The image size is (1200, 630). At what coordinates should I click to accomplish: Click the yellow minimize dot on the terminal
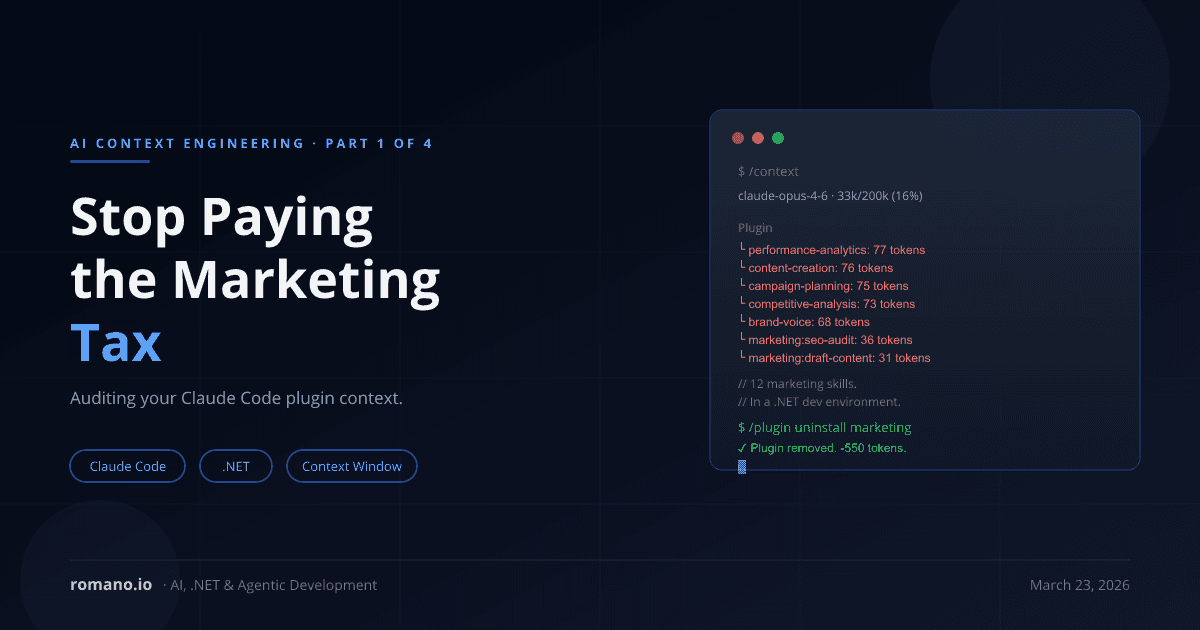tap(758, 138)
